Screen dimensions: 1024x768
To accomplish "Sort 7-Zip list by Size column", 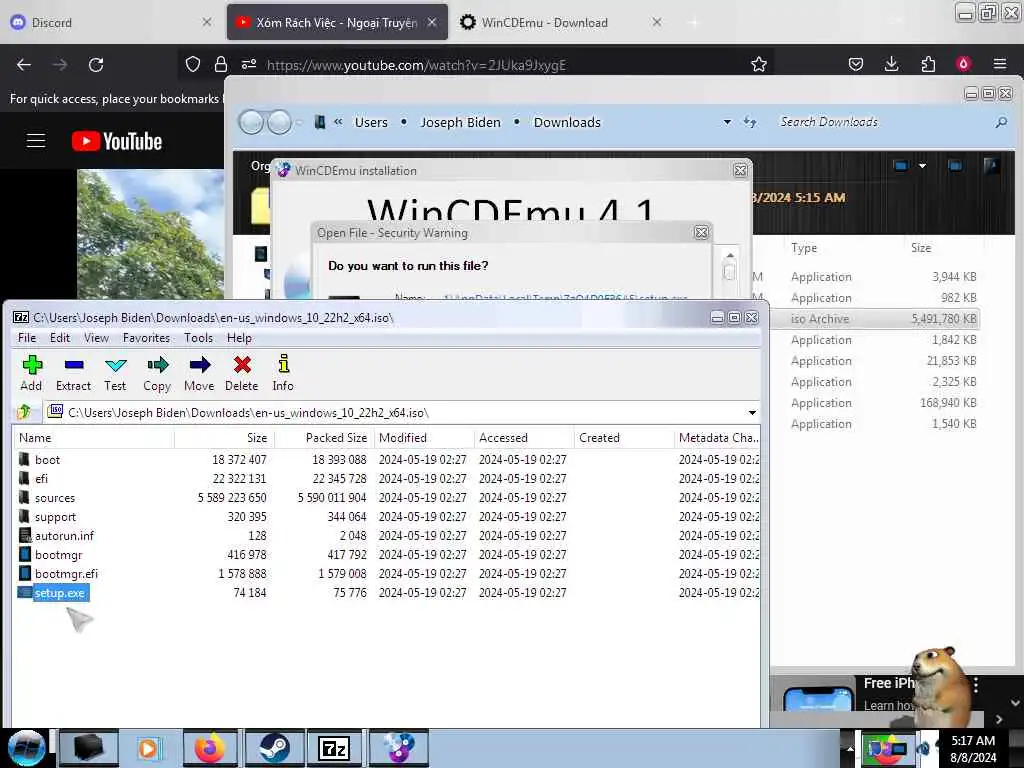I will click(x=224, y=438).
